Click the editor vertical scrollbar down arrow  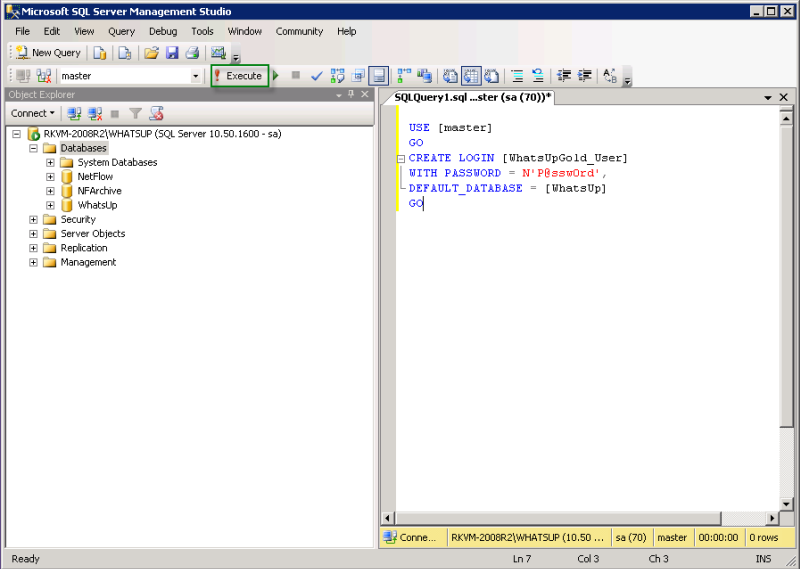(786, 504)
